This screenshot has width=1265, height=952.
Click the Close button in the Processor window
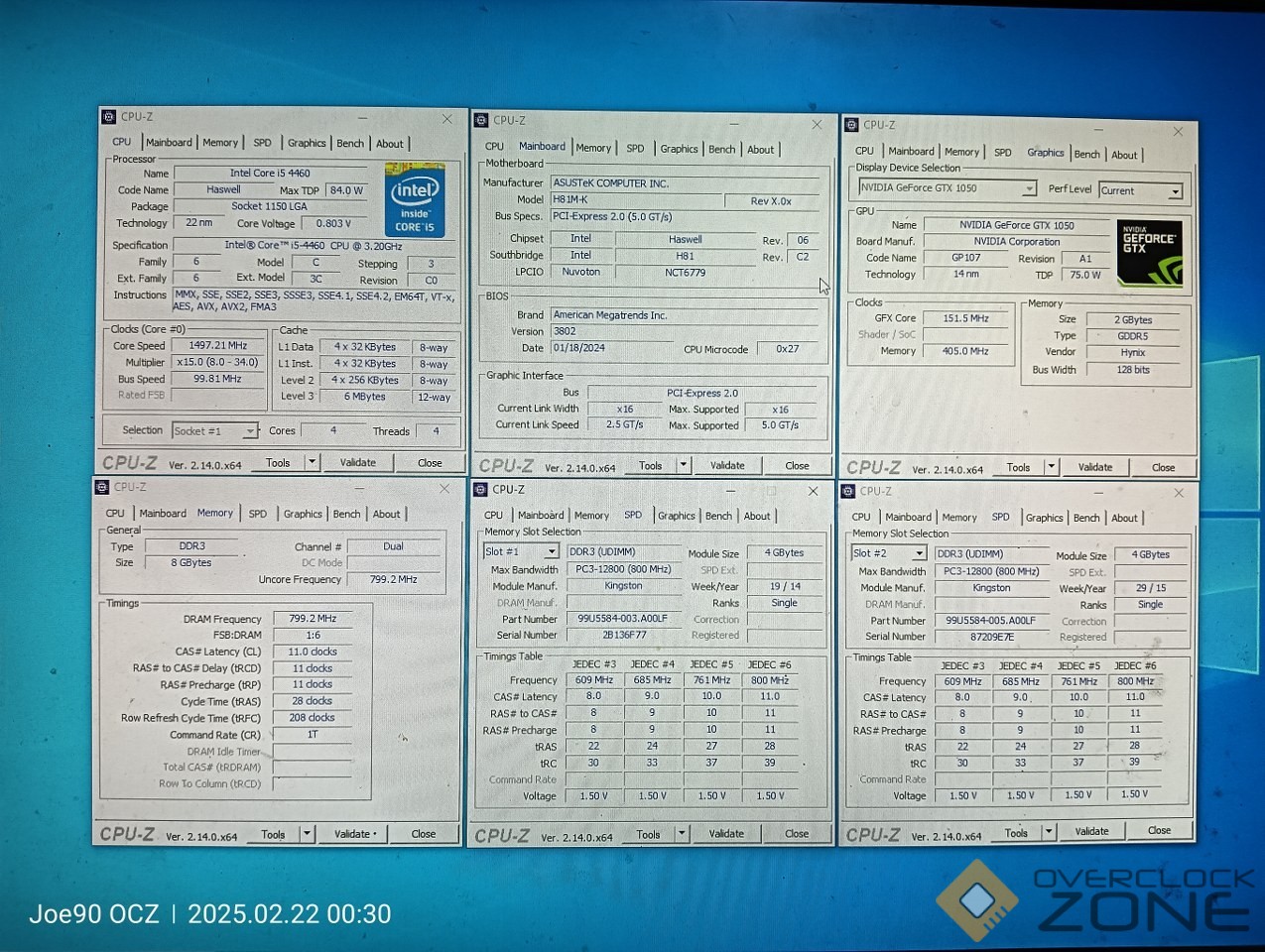point(430,463)
